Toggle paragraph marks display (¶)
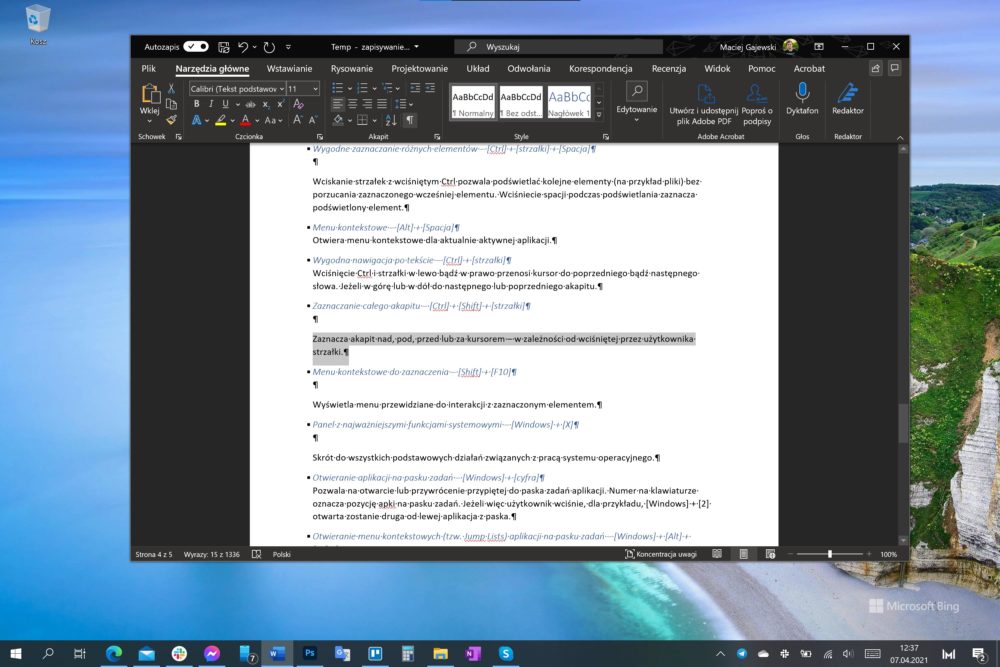Viewport: 1000px width, 667px height. coord(410,120)
